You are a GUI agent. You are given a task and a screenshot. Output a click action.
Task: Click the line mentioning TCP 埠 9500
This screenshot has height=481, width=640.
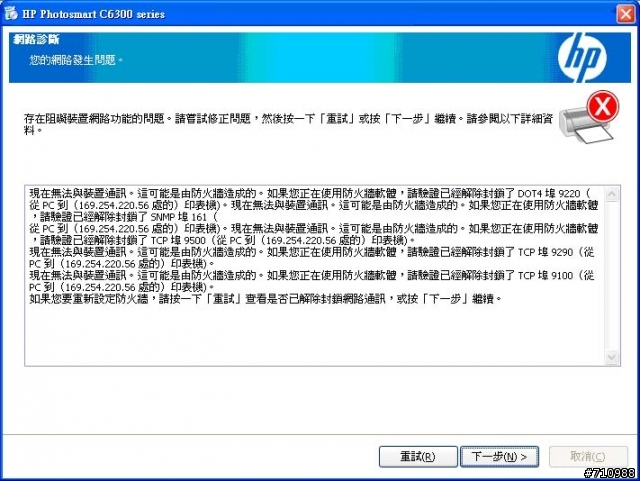(x=222, y=240)
